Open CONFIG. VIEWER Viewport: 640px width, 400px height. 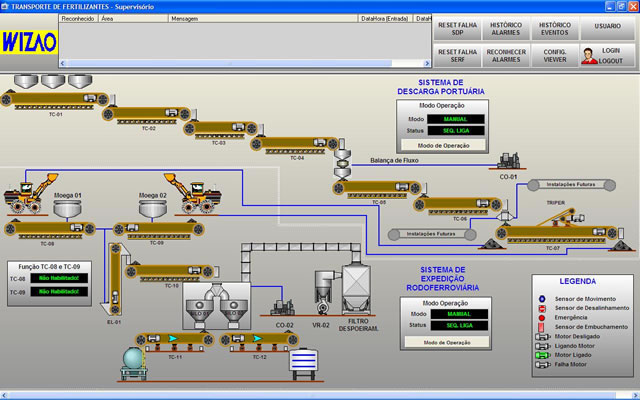tap(554, 56)
